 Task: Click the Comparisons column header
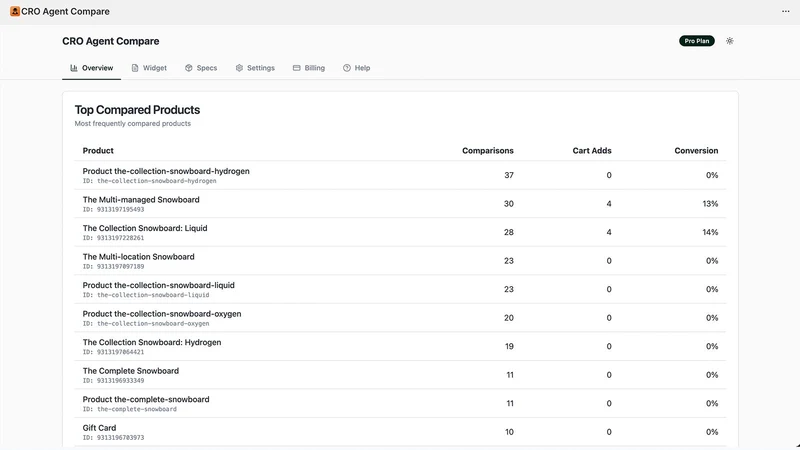click(x=488, y=151)
